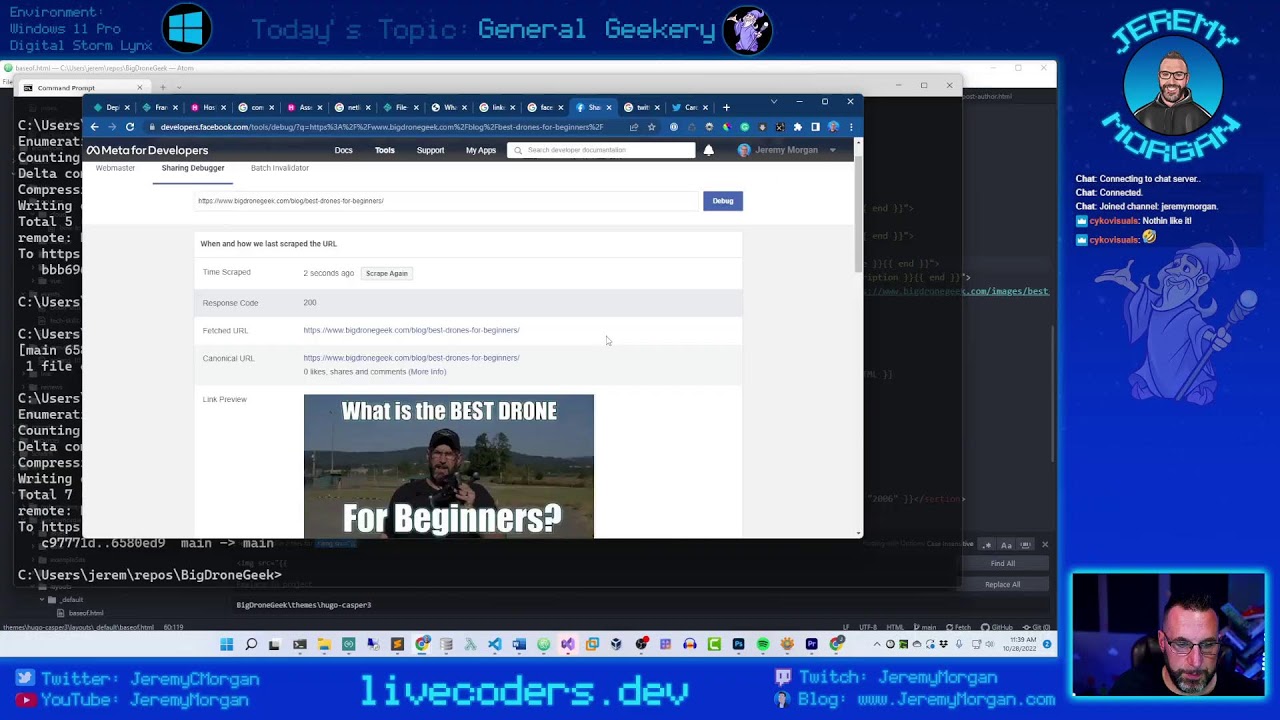1280x720 pixels.
Task: Open Spotify from taskbar
Action: click(x=763, y=644)
